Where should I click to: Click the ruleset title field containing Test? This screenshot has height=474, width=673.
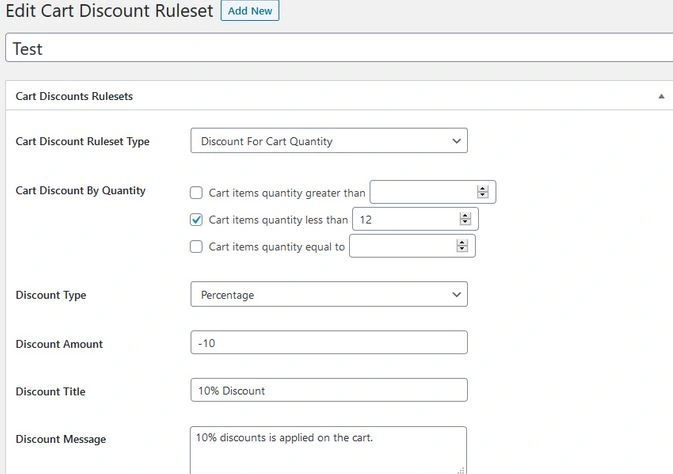(x=338, y=48)
